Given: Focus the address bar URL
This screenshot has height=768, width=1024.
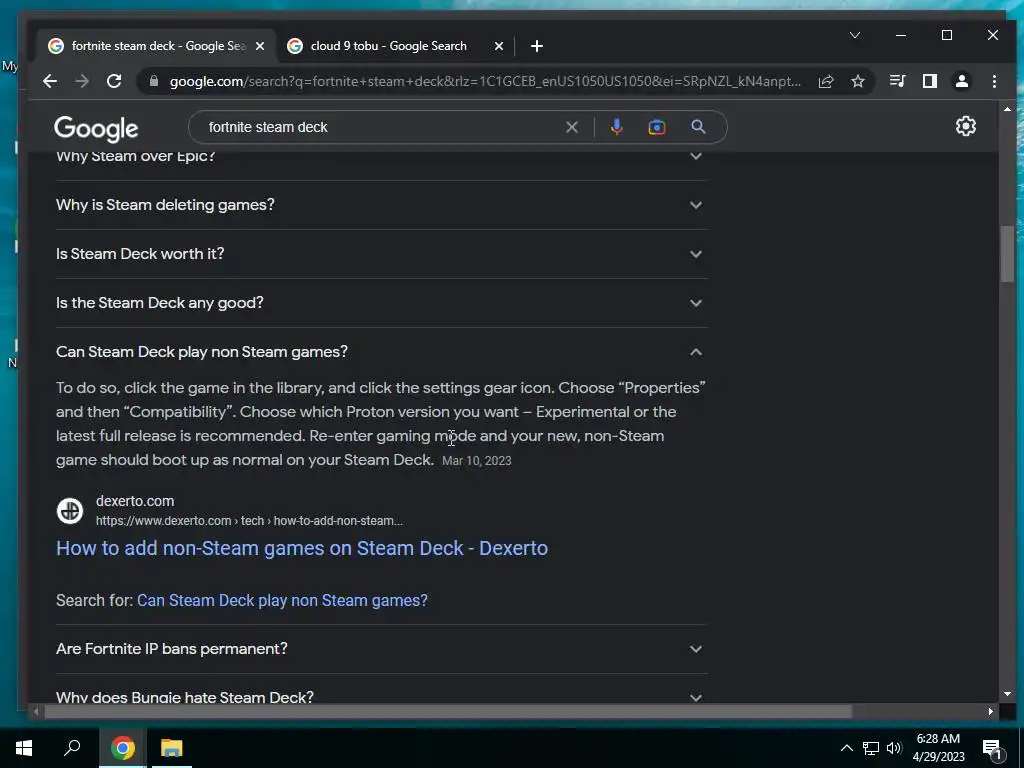Looking at the screenshot, I should tap(485, 81).
